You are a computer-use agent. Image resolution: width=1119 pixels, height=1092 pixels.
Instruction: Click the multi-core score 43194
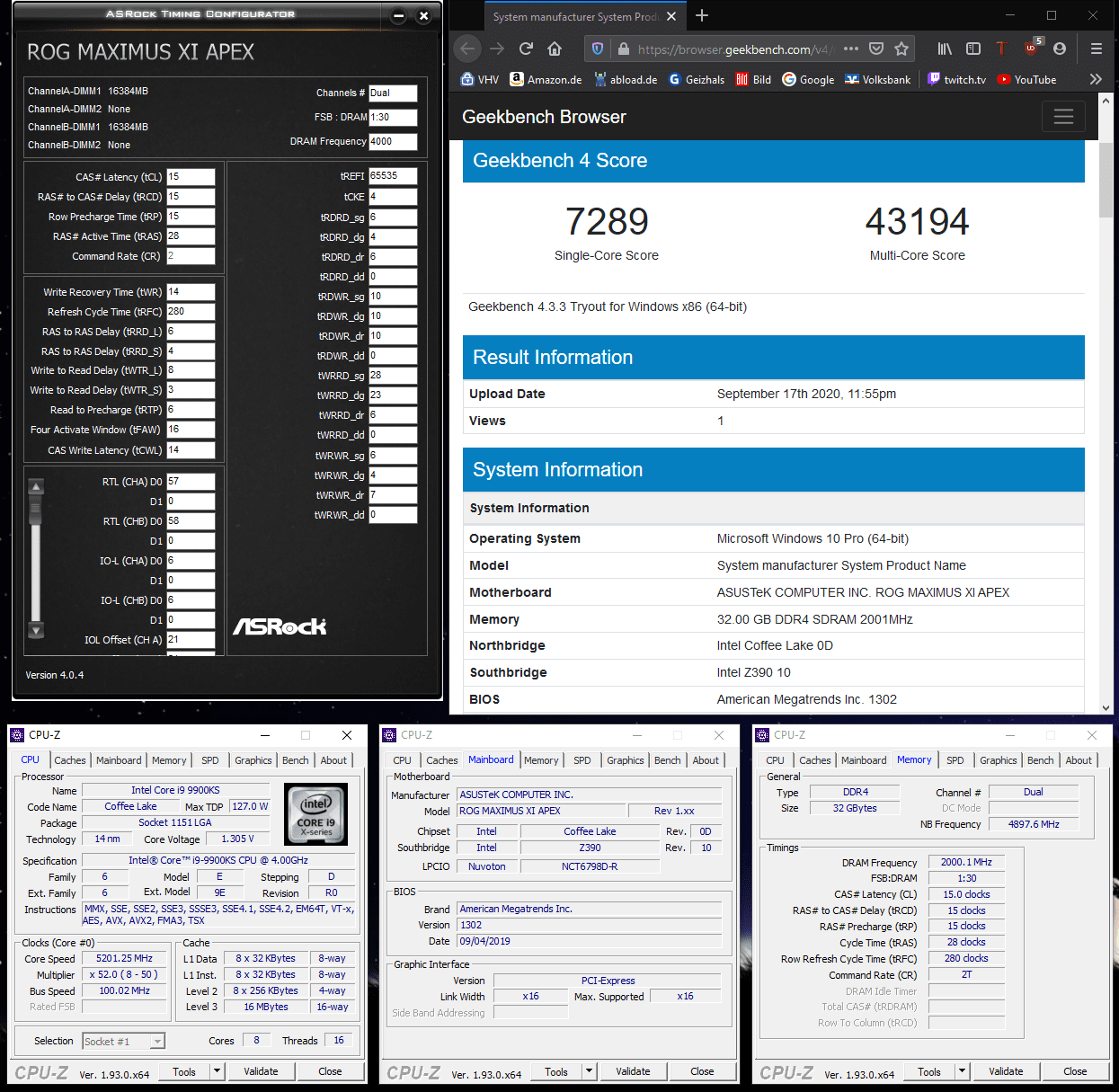pos(917,221)
